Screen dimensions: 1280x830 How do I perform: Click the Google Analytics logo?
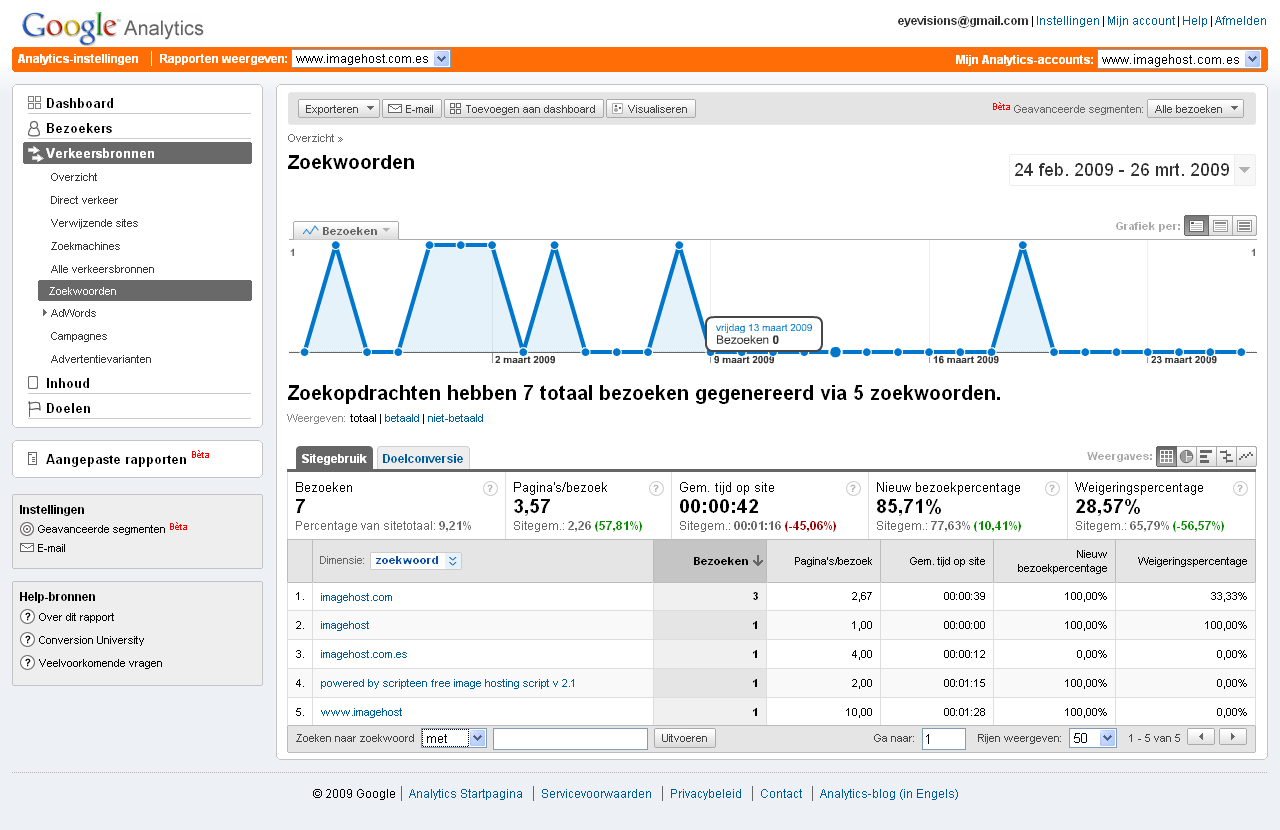pyautogui.click(x=112, y=27)
